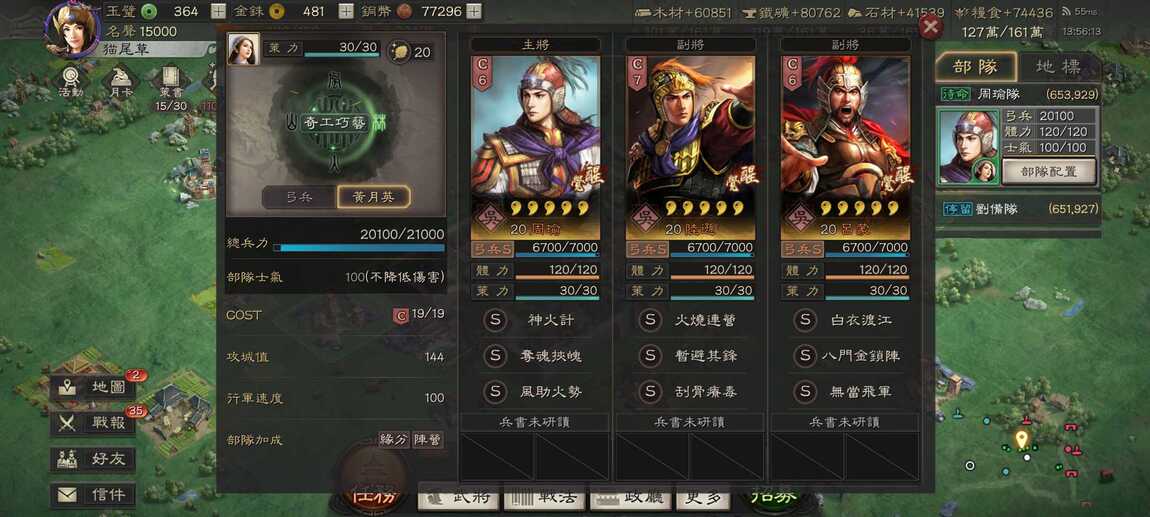
Task: Switch to the 地標 tab
Action: [1058, 67]
